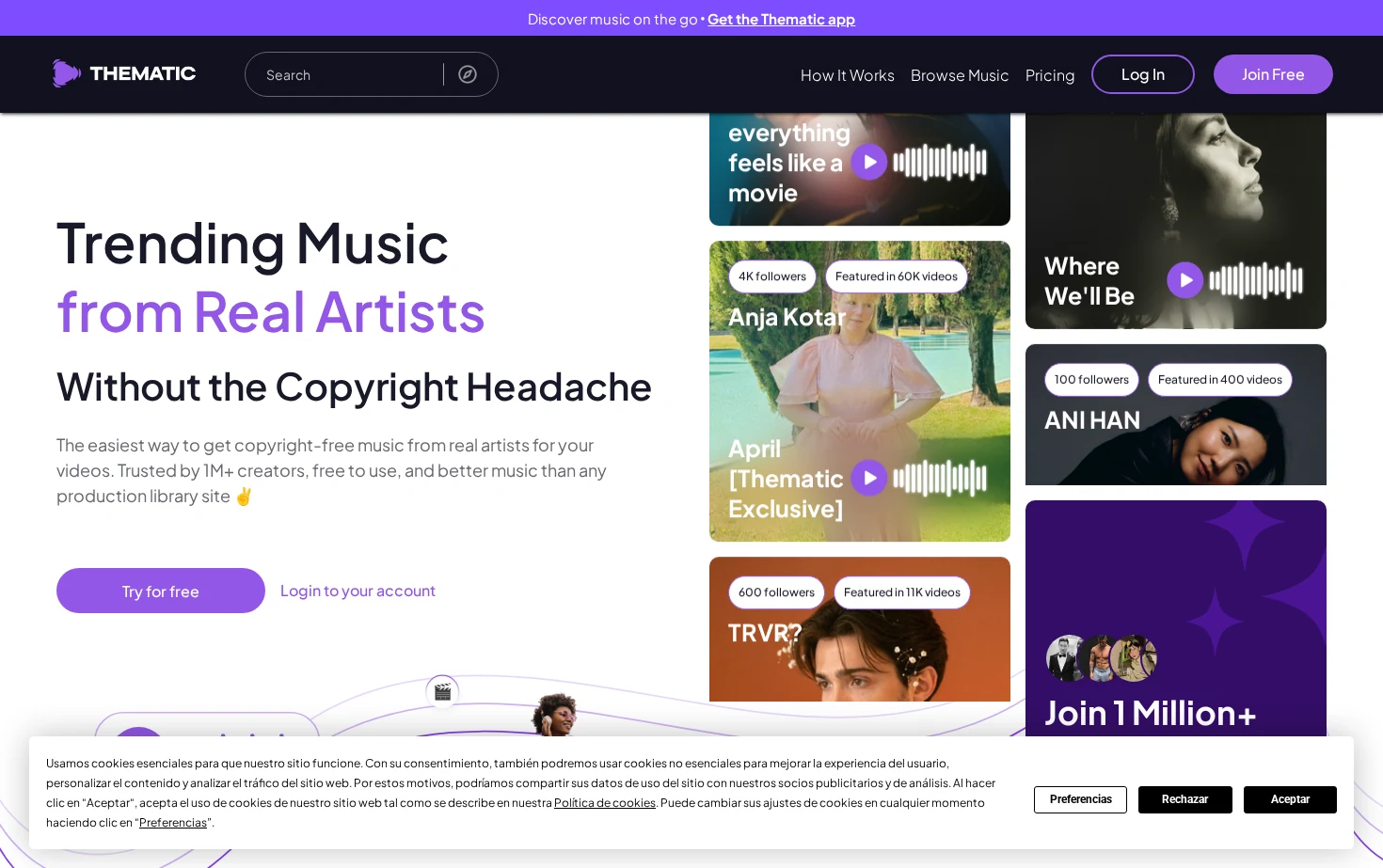The width and height of the screenshot is (1383, 868).
Task: Click the waveform on the "movie" card
Action: 940,162
